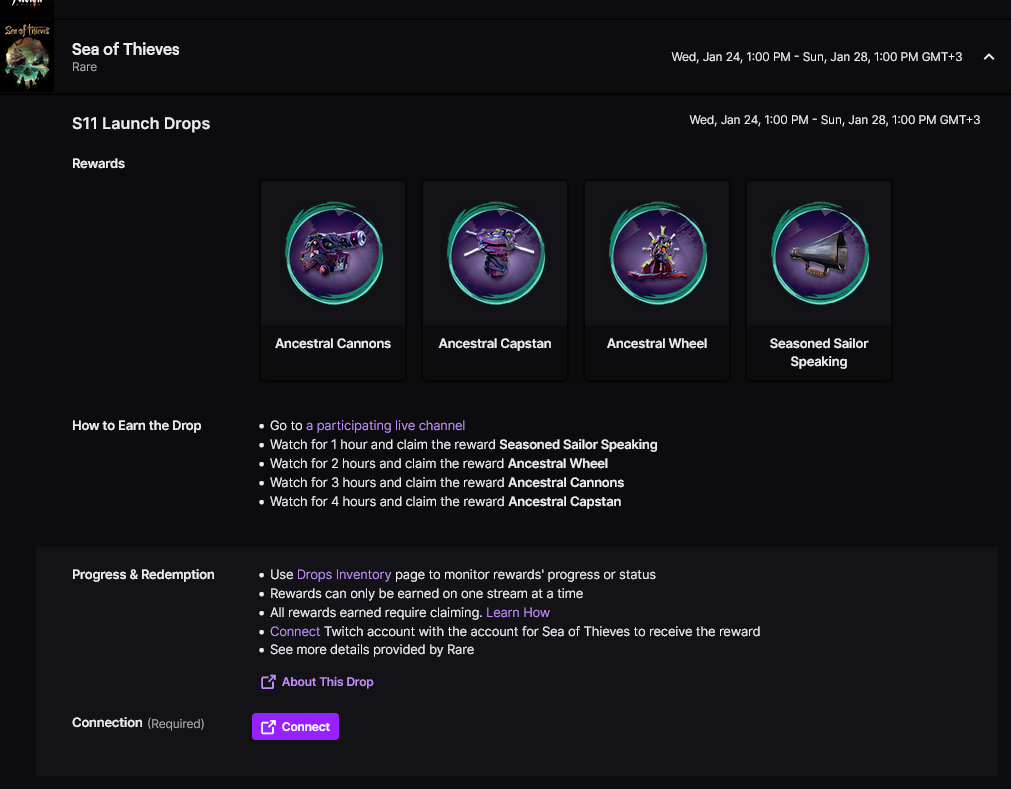Select the Seasoned Sailor Speaking megaphone icon

point(820,253)
